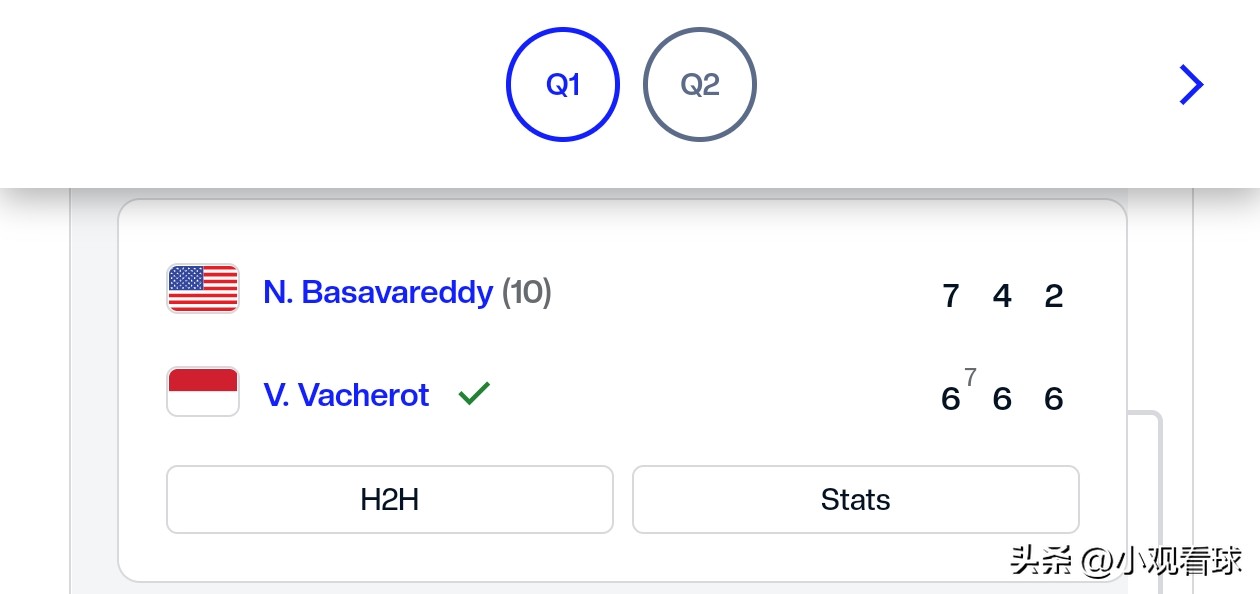Select the Q1 round tab

563,85
